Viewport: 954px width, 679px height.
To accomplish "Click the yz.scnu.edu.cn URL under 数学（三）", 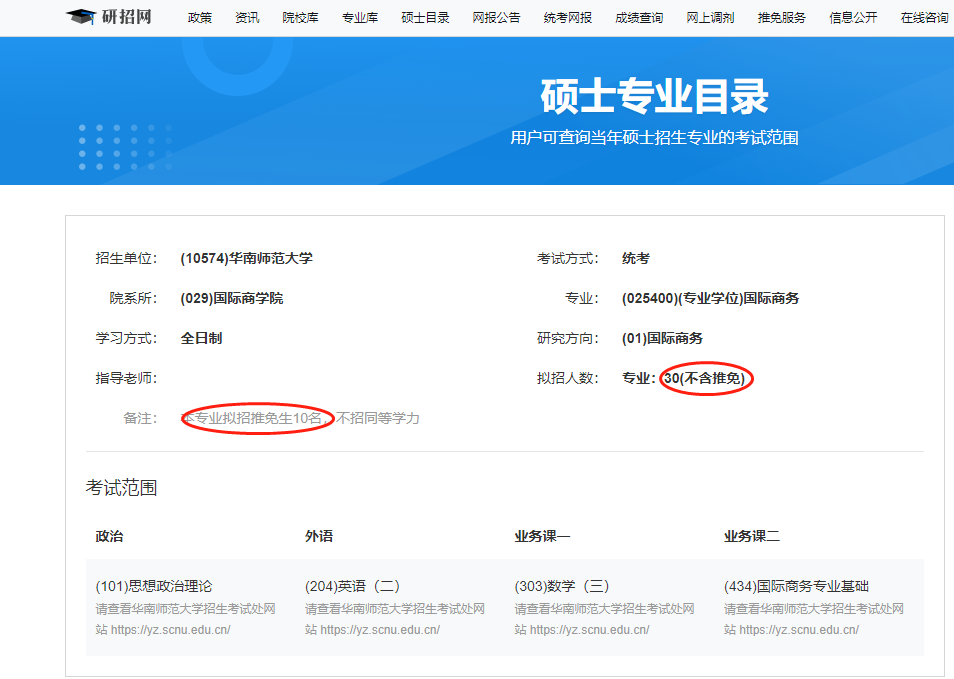I will [589, 630].
